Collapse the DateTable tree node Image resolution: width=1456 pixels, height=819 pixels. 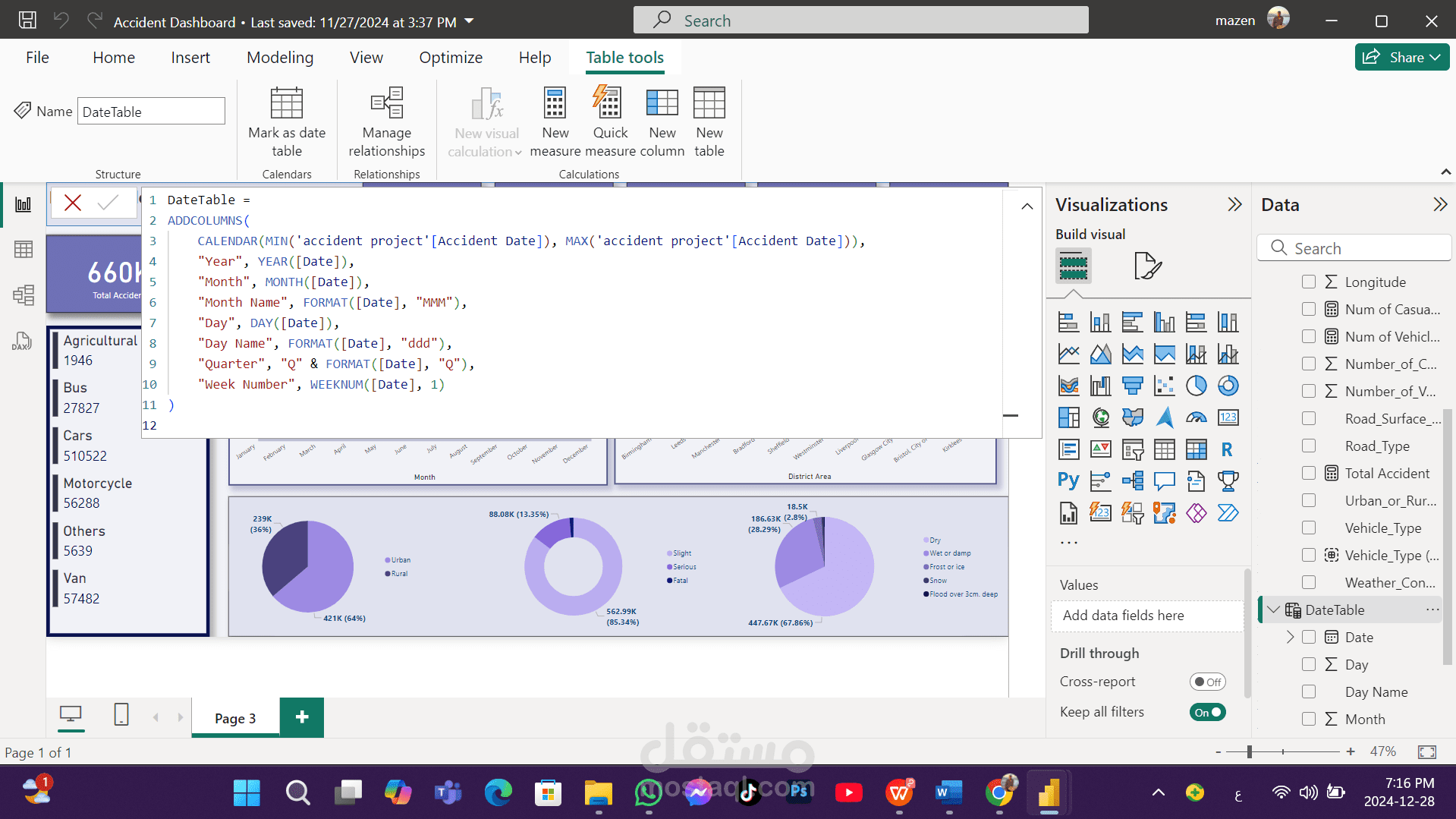pyautogui.click(x=1273, y=610)
